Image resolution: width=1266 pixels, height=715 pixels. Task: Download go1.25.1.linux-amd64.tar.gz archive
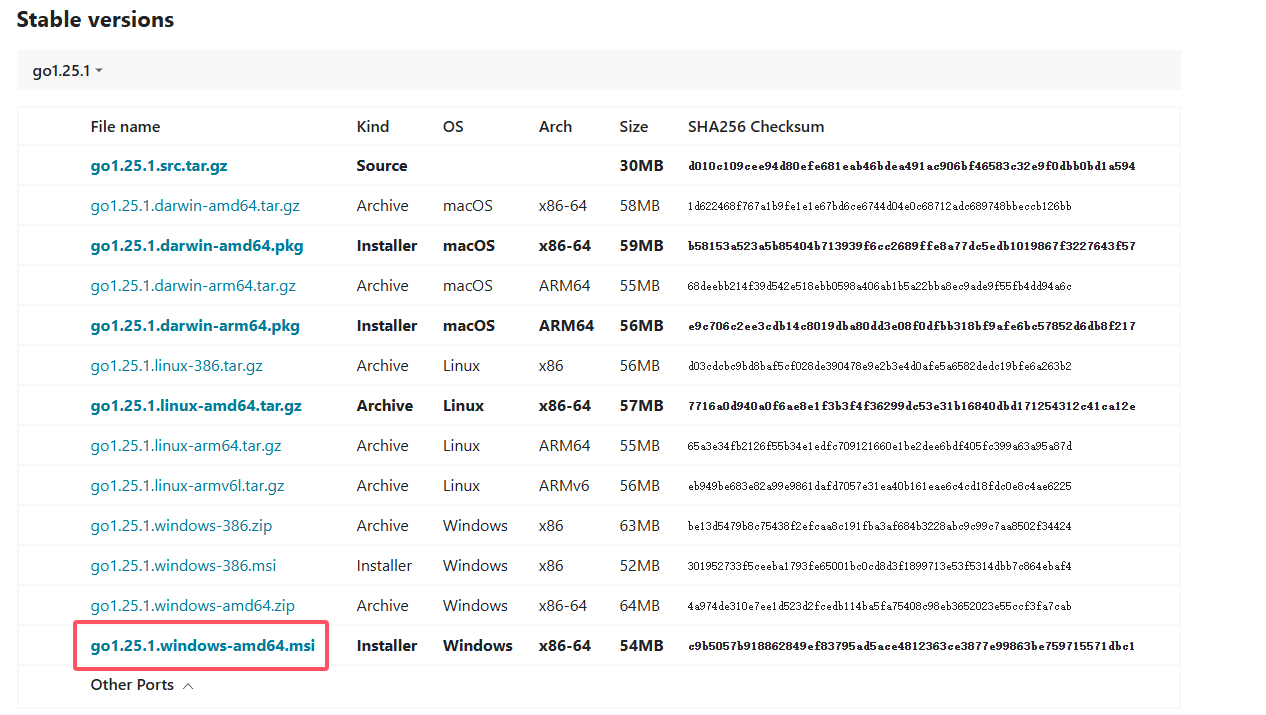click(x=195, y=406)
